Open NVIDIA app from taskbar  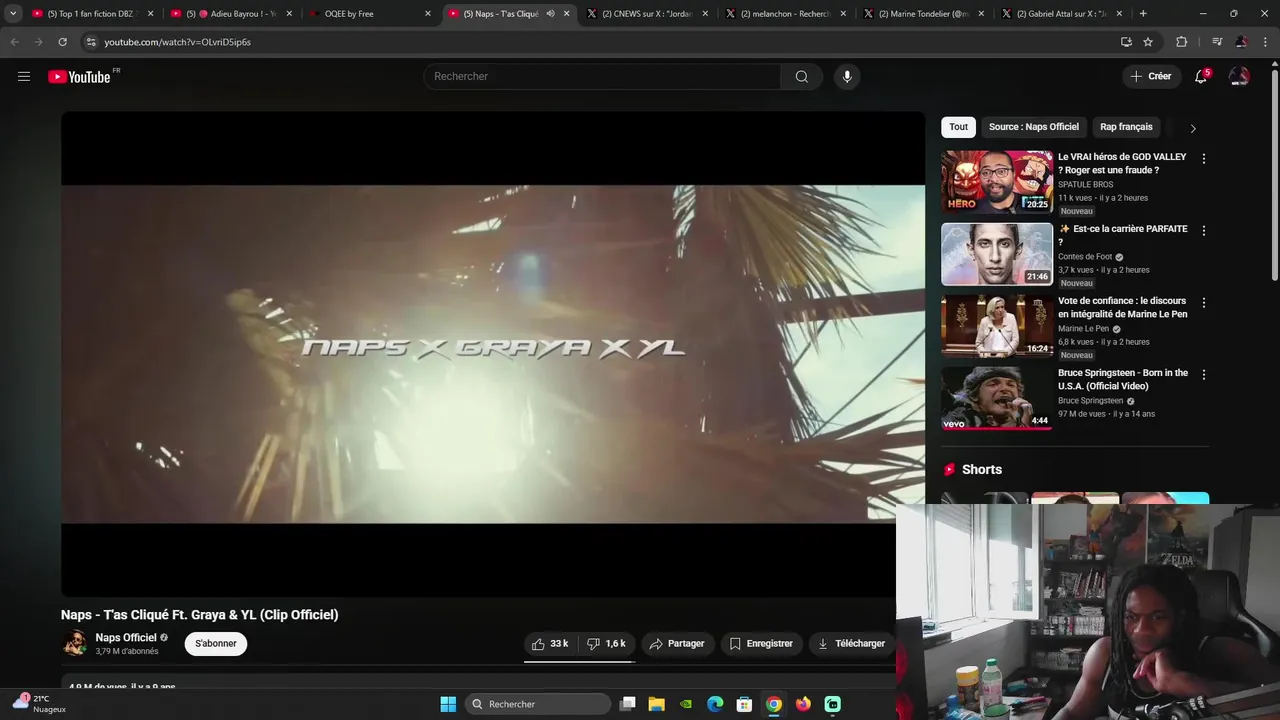686,704
